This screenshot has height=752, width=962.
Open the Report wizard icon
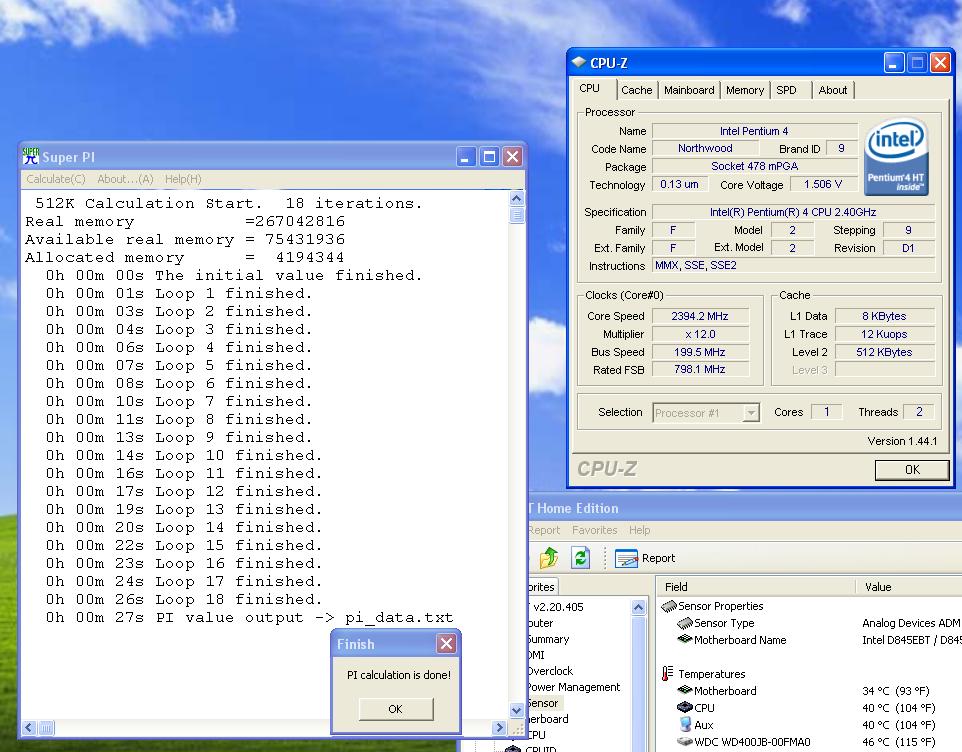point(627,558)
